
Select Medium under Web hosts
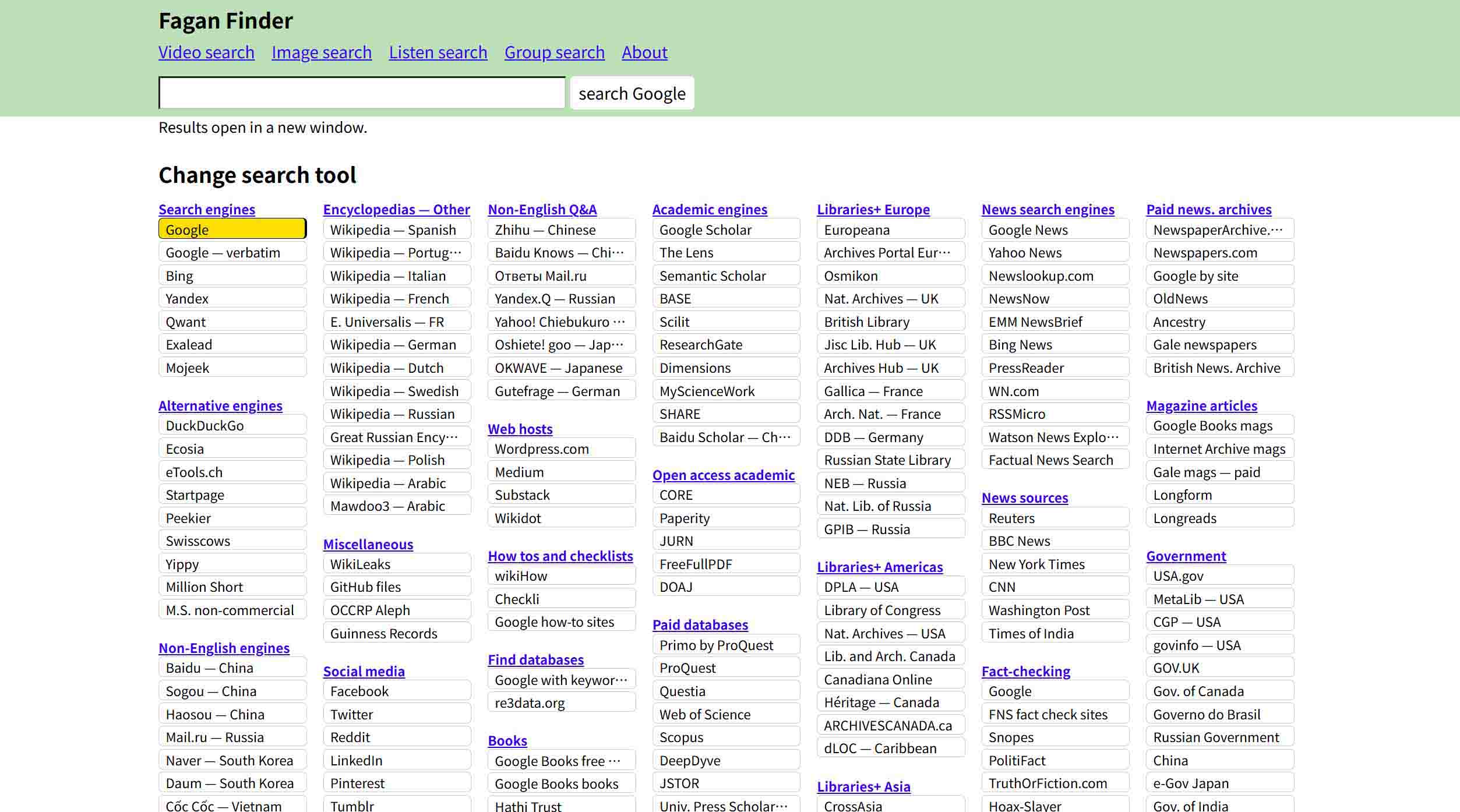tap(562, 472)
